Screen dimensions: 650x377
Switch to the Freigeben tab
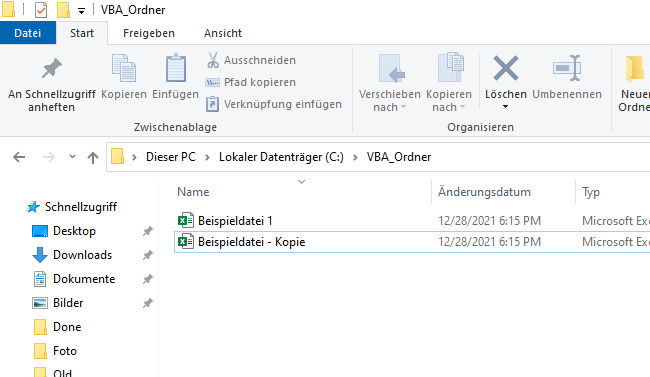149,33
